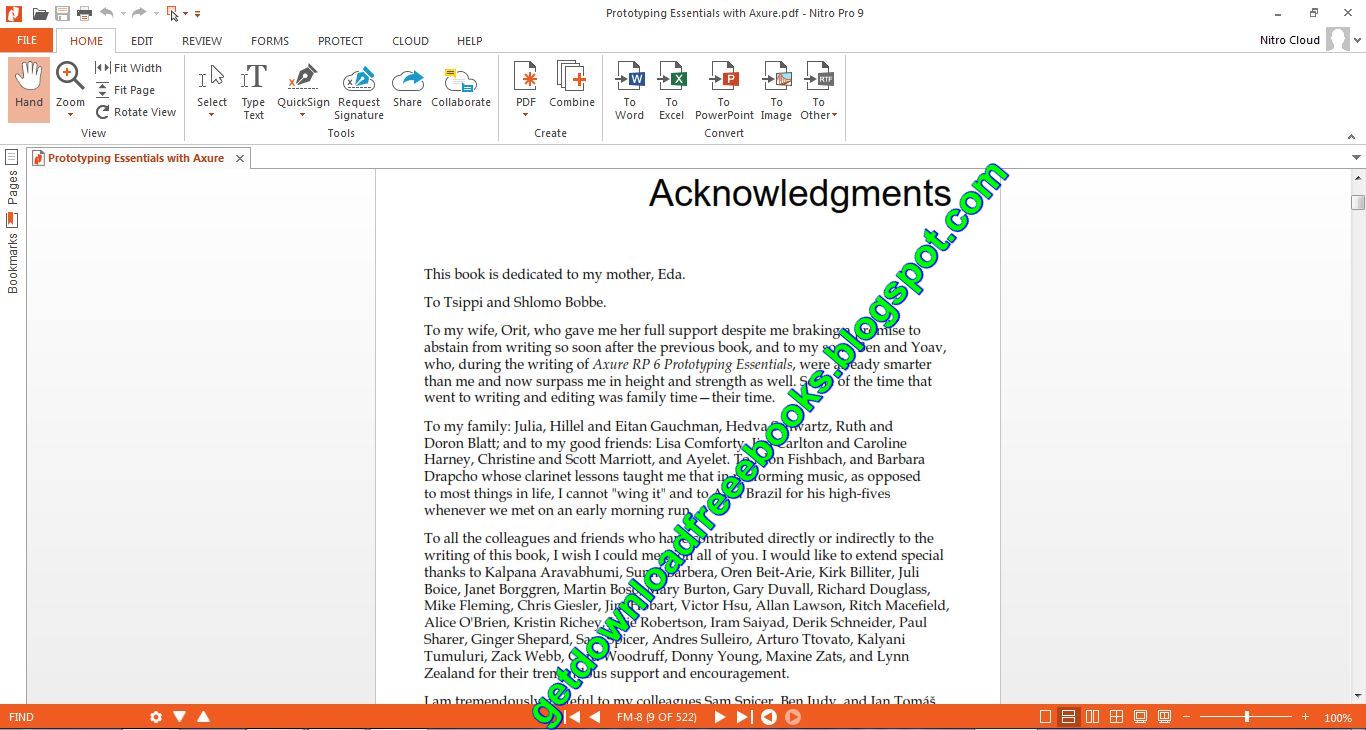Screen dimensions: 1366x730
Task: Go forward to the next view
Action: pyautogui.click(x=793, y=717)
